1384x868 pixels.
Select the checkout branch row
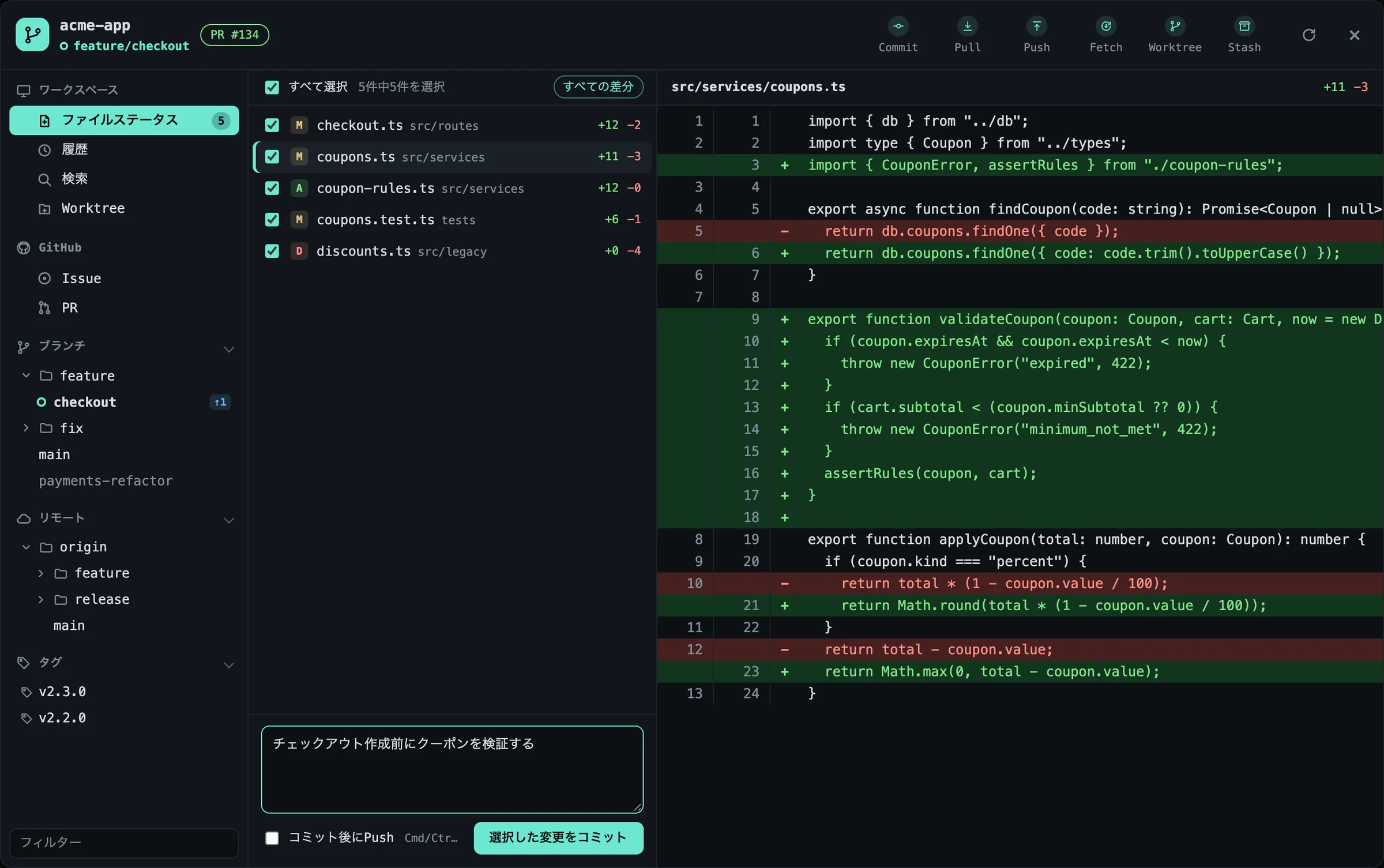(x=124, y=402)
